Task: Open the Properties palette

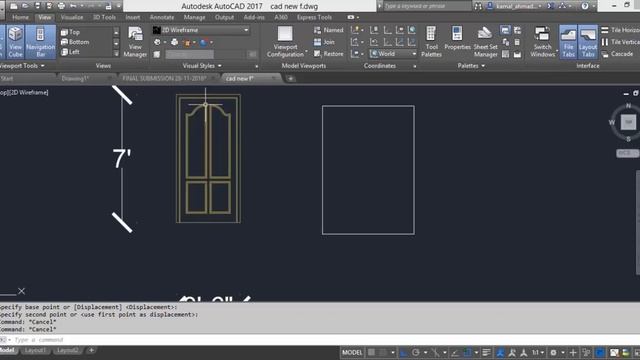Action: 457,39
